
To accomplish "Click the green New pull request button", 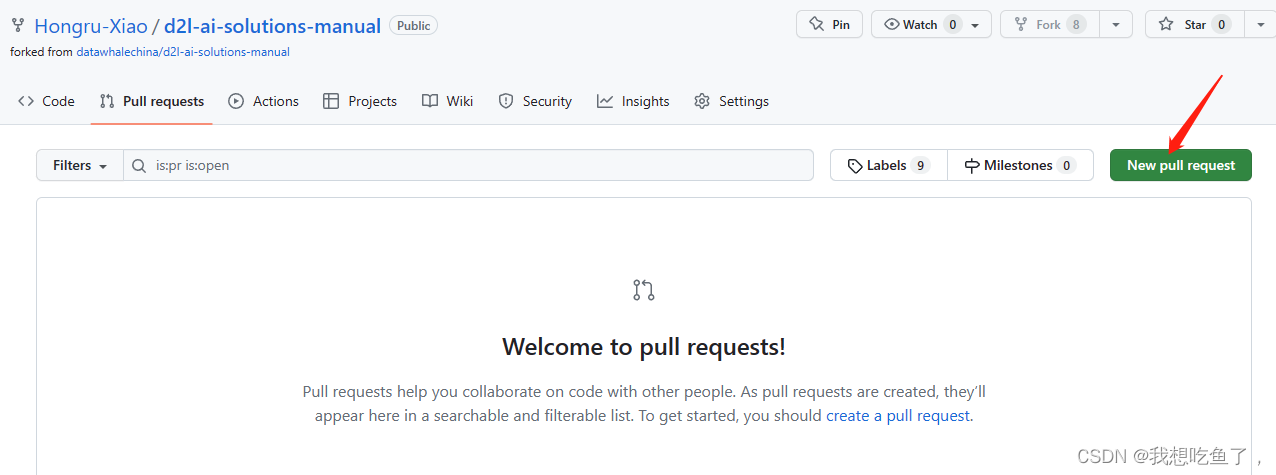I will pyautogui.click(x=1181, y=165).
